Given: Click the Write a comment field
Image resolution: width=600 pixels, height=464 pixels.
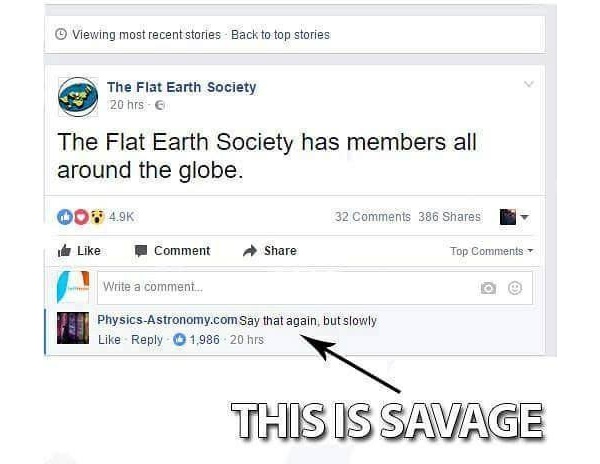Looking at the screenshot, I should (x=315, y=288).
